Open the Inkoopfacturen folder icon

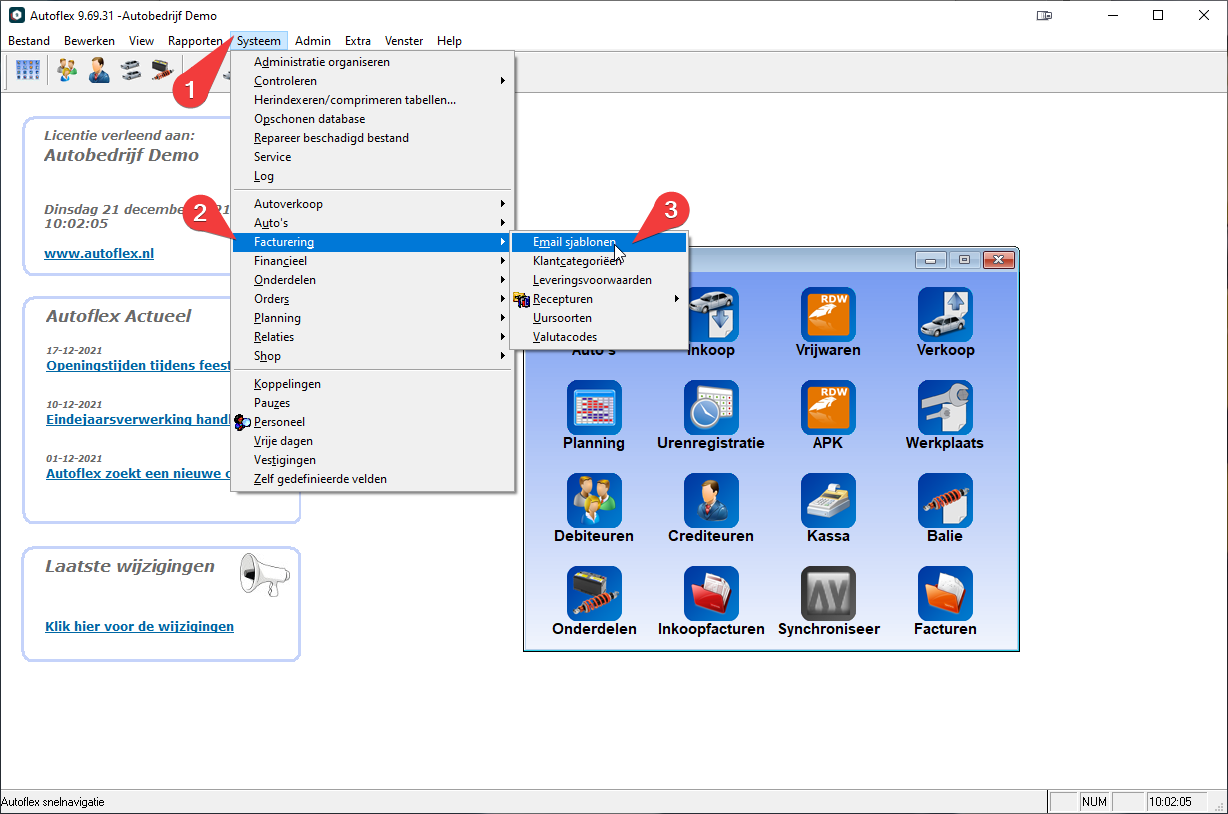point(711,593)
